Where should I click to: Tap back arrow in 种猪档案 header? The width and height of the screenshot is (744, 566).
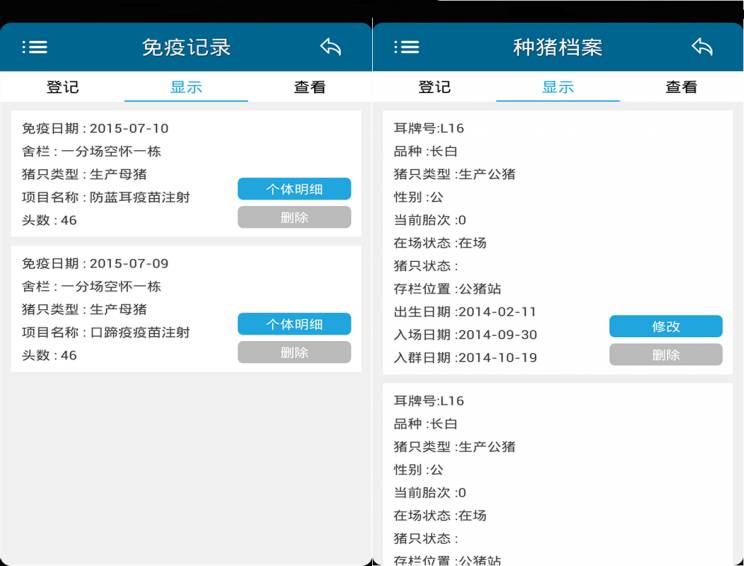702,46
